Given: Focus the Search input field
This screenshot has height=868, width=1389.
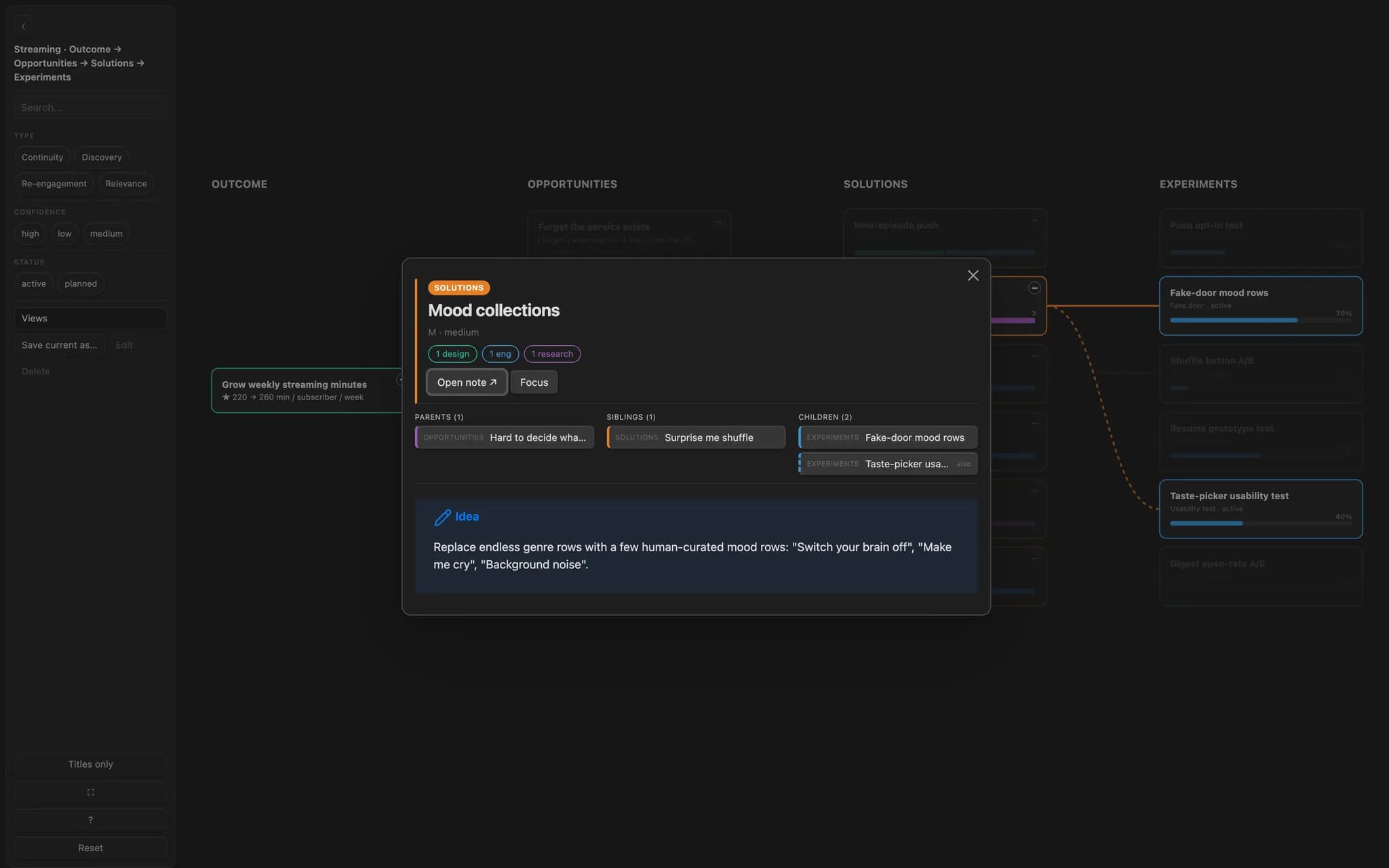Looking at the screenshot, I should [x=90, y=108].
